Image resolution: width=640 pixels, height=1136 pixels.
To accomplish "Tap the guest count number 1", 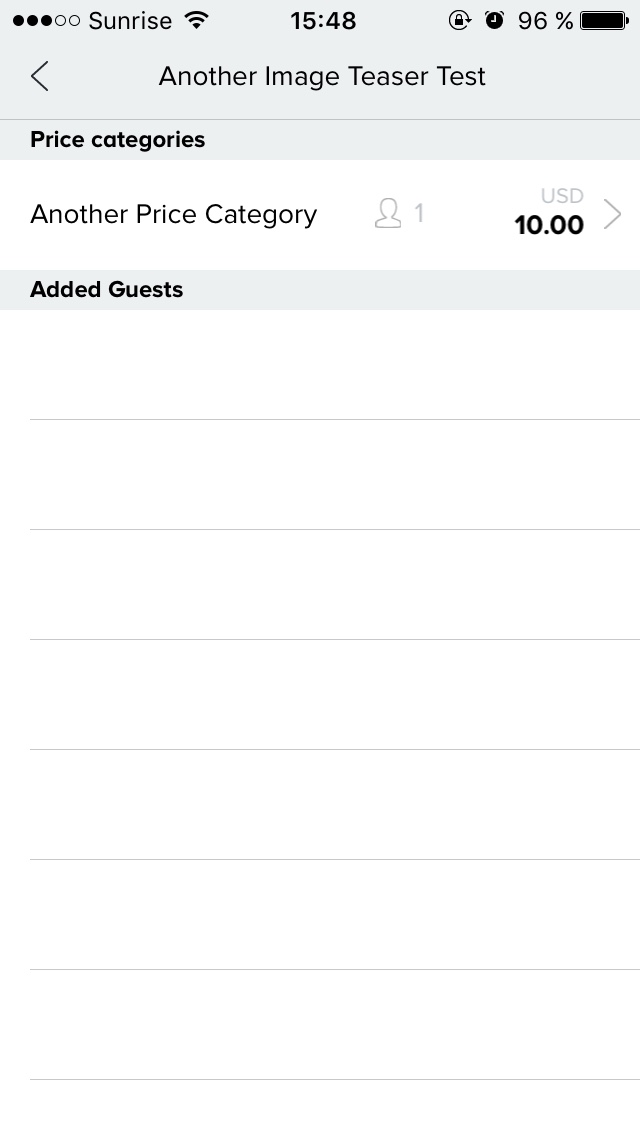I will click(x=419, y=214).
